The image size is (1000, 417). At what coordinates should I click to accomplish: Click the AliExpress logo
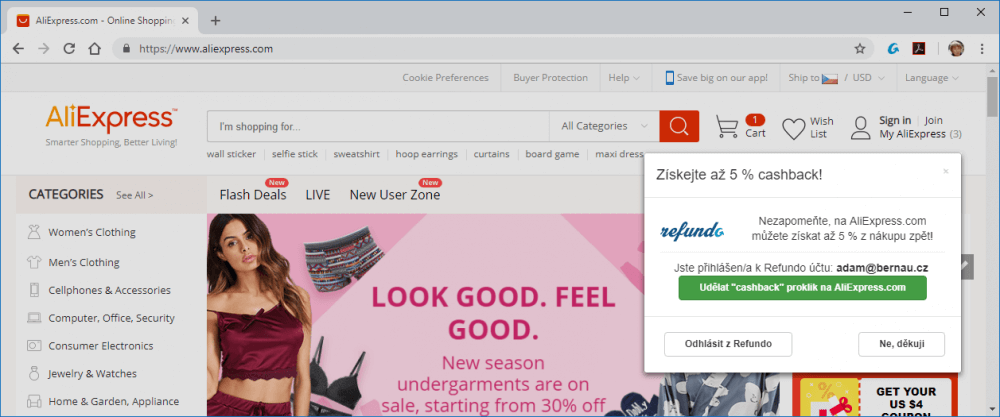click(x=112, y=121)
